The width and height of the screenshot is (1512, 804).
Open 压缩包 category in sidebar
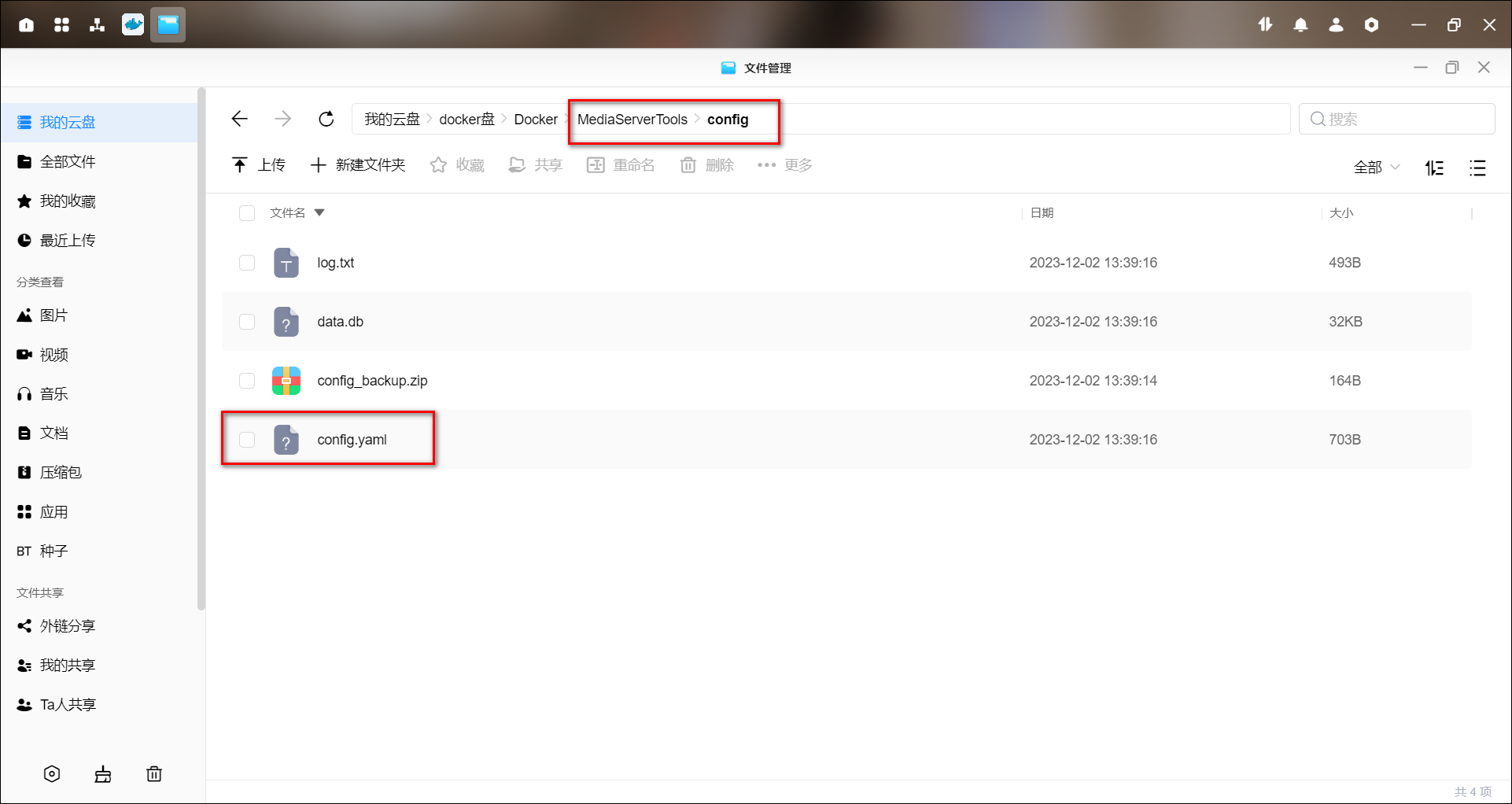(x=61, y=473)
